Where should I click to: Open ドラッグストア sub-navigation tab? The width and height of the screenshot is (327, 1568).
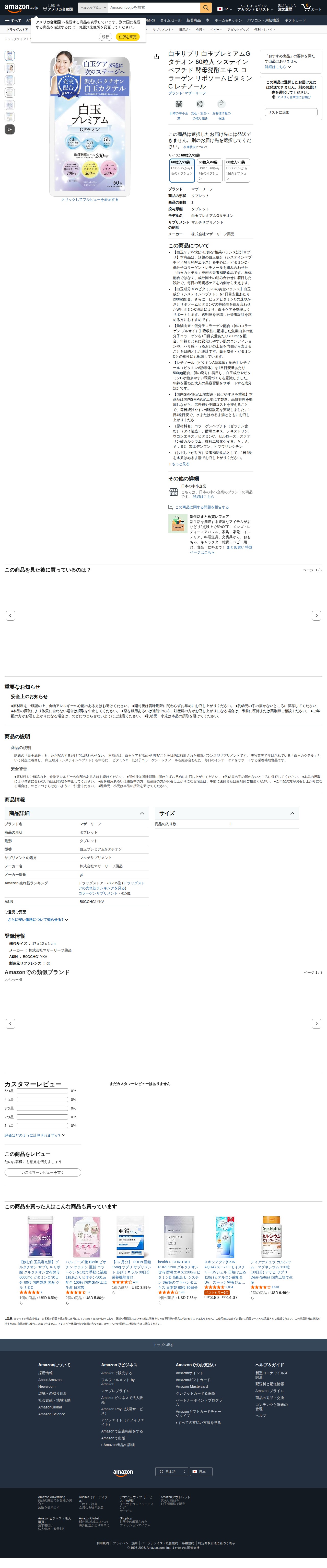17,29
